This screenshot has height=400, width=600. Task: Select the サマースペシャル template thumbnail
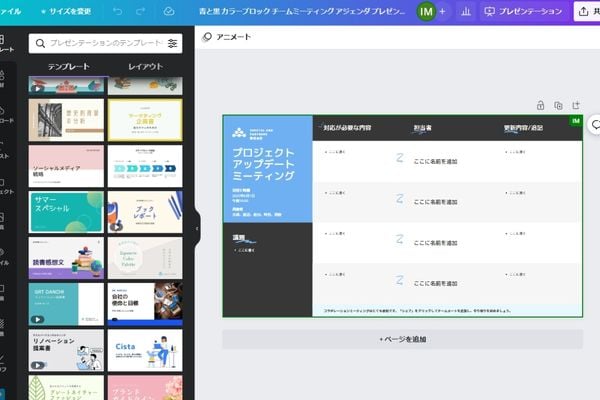(66, 212)
